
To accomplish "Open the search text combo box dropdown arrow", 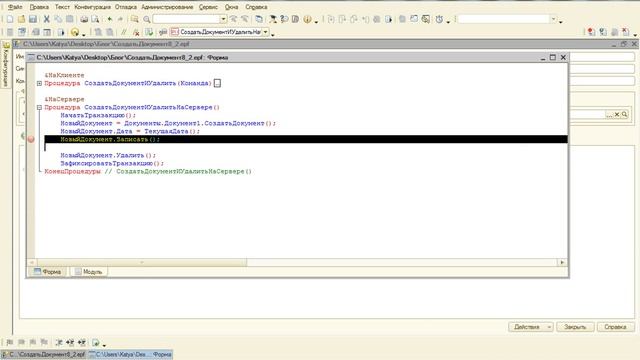I will click(x=223, y=19).
